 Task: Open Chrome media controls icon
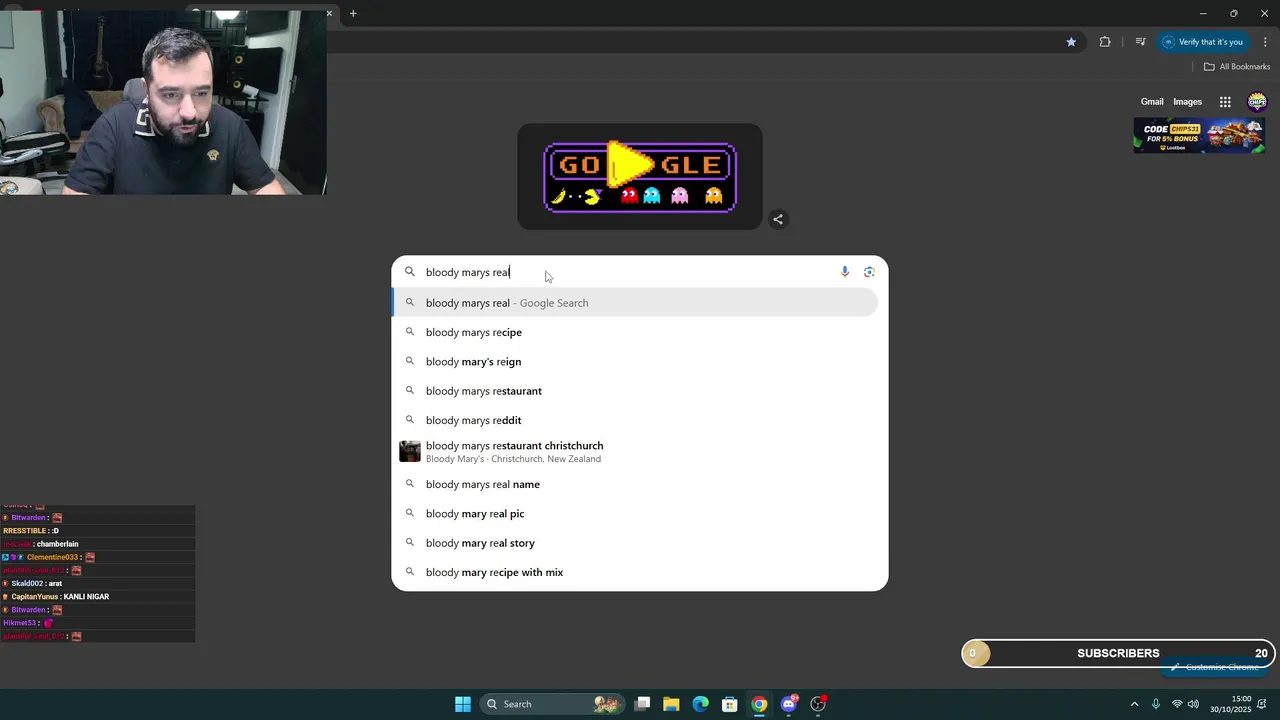(x=1140, y=42)
